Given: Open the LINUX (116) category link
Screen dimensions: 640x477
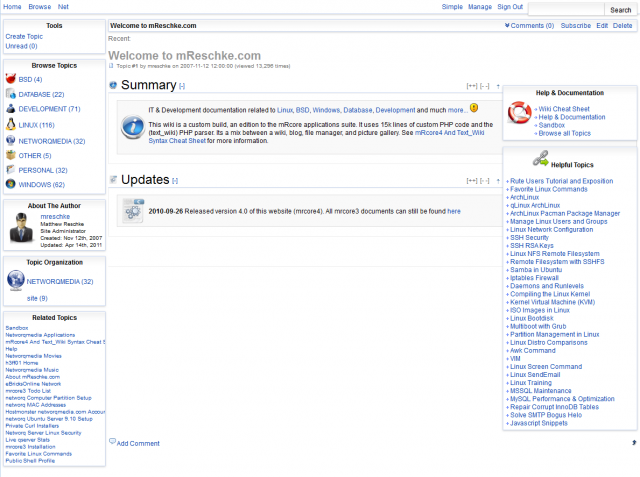Looking at the screenshot, I should [x=36, y=125].
